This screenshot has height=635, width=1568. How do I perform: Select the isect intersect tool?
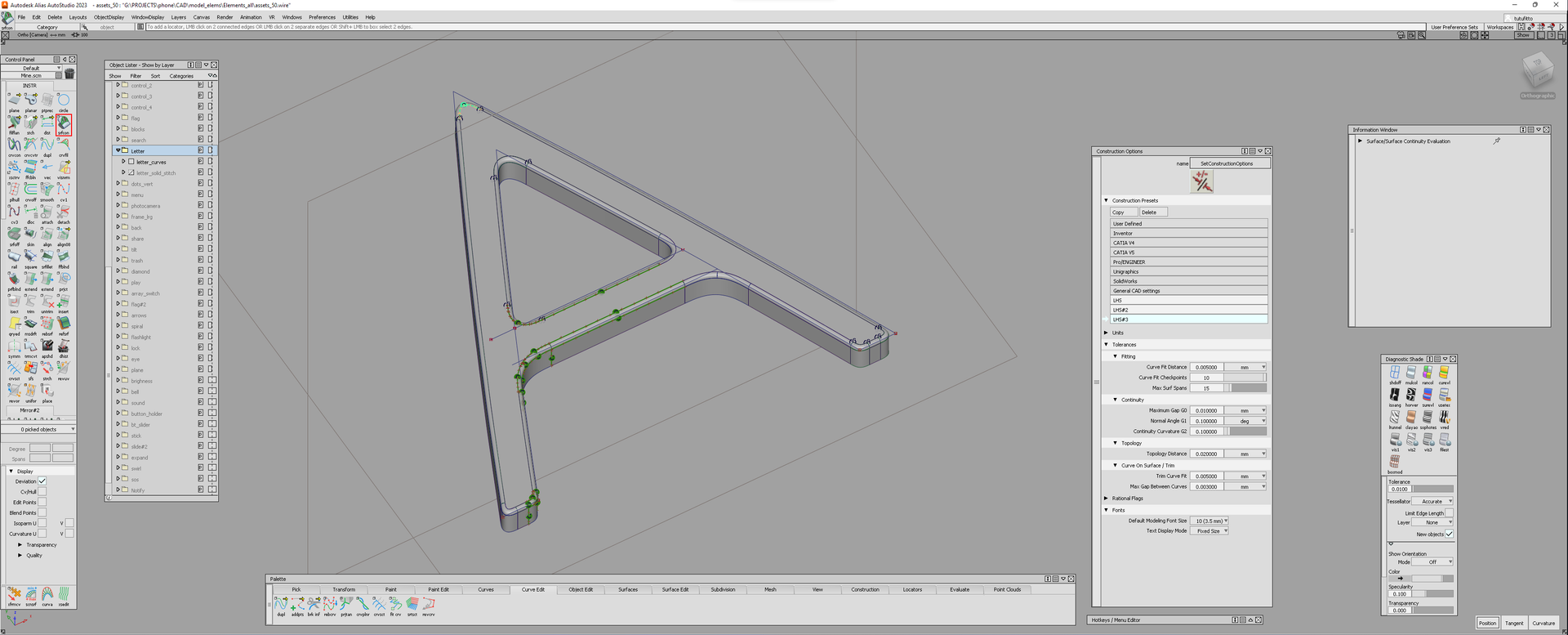(14, 303)
